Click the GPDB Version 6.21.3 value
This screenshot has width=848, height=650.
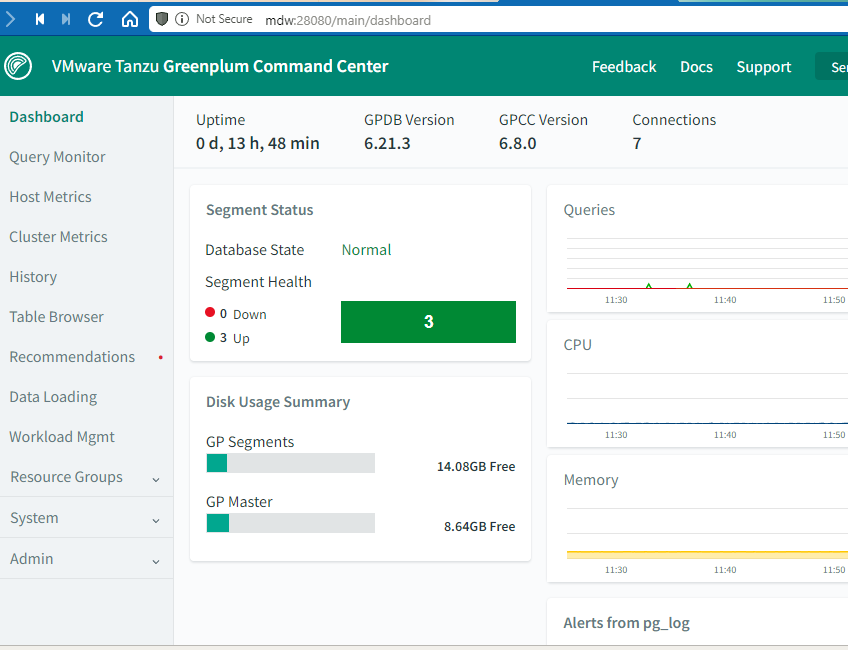(387, 143)
